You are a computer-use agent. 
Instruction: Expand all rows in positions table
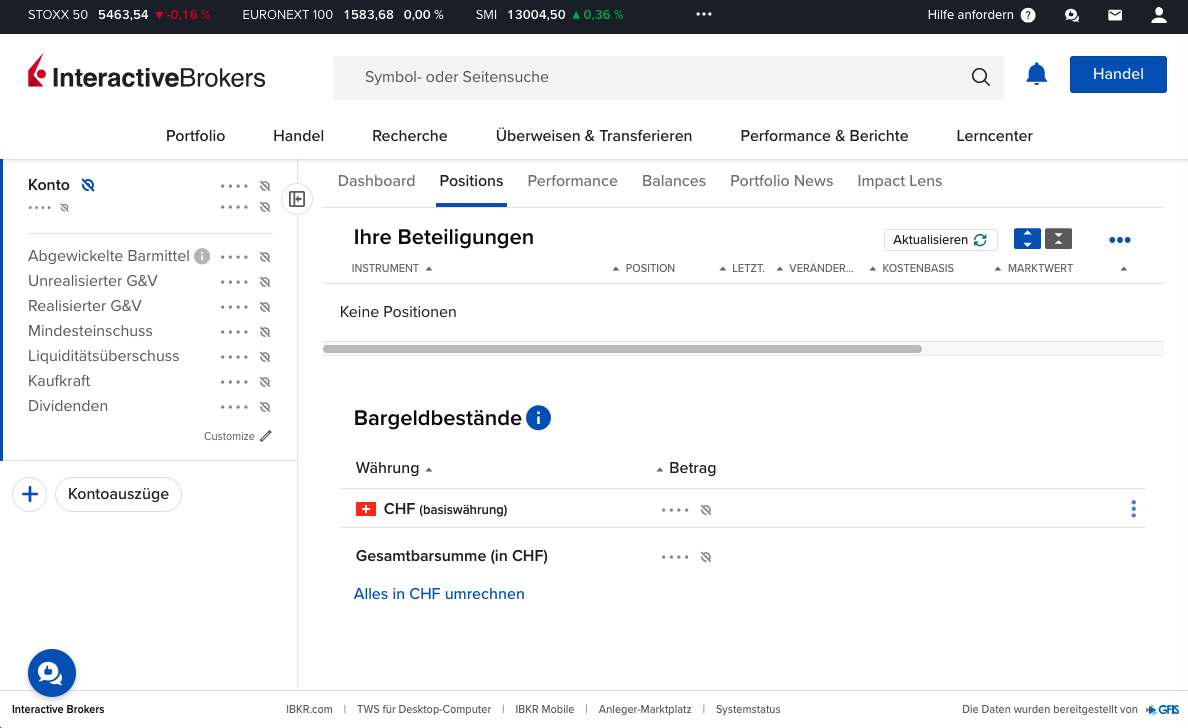[x=1027, y=239]
